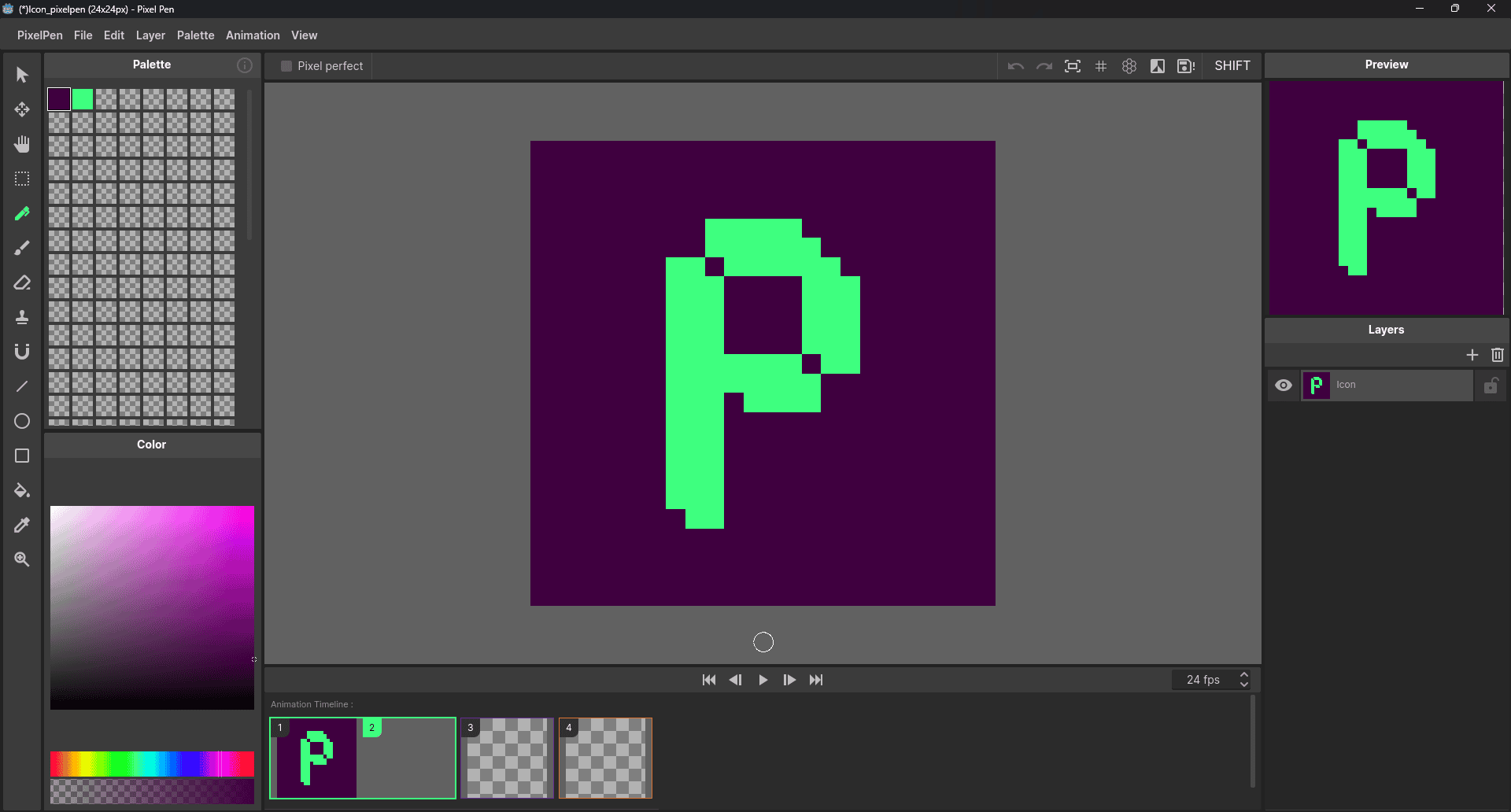Viewport: 1511px width, 812px height.
Task: Select the Brush tool
Action: (x=22, y=248)
